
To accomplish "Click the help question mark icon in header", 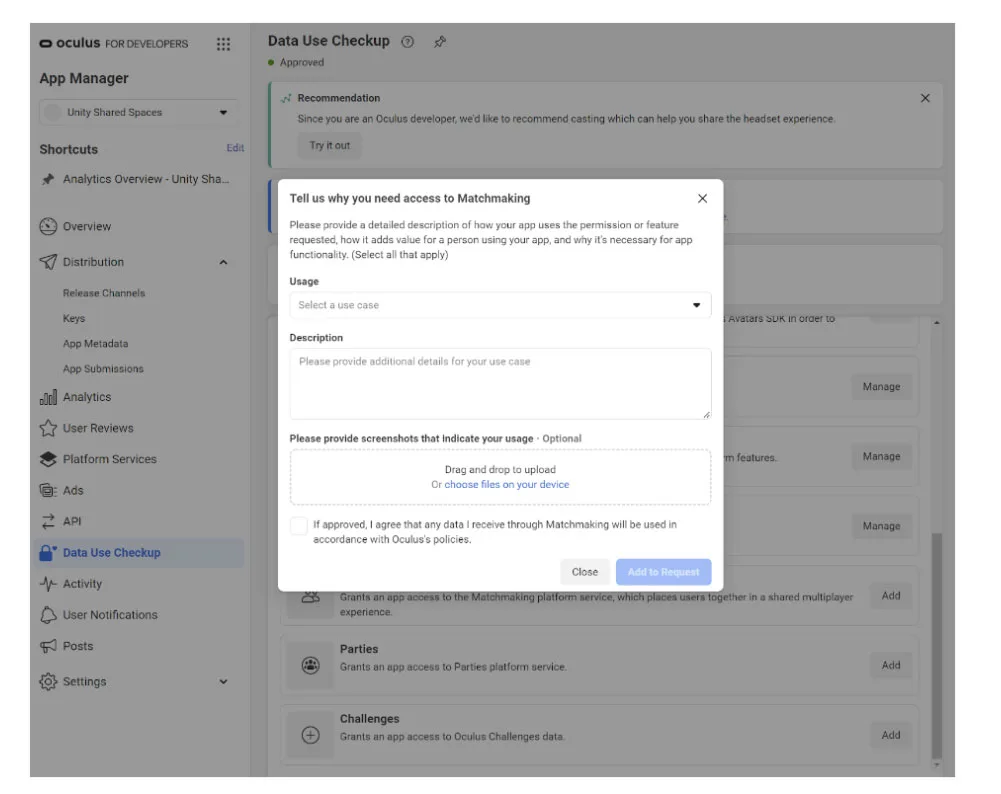I will click(407, 42).
